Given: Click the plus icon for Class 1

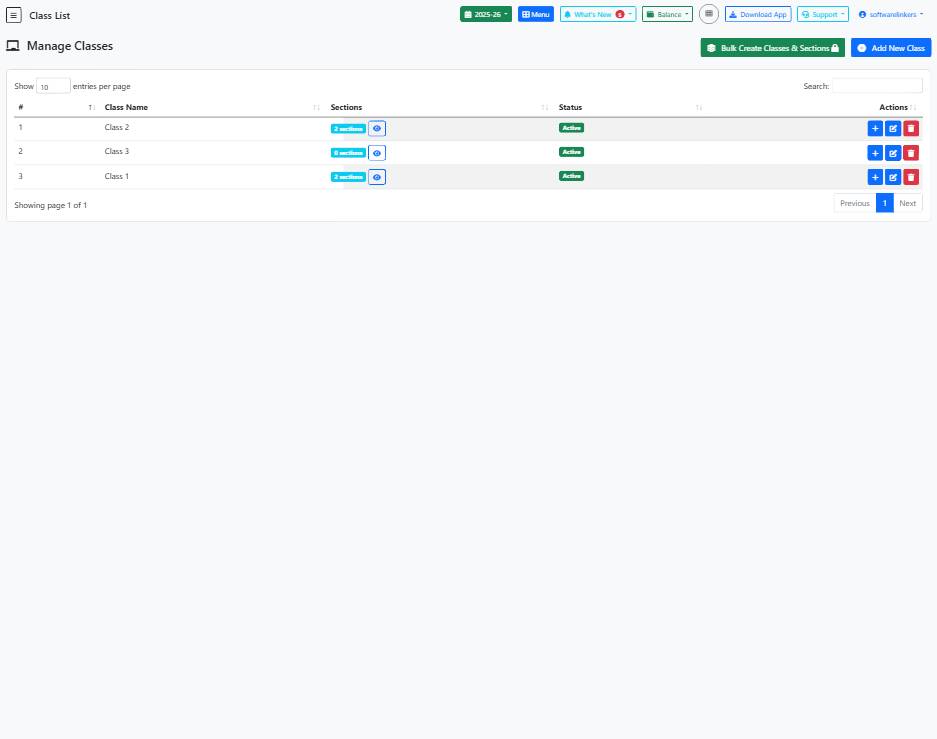Looking at the screenshot, I should pyautogui.click(x=875, y=177).
